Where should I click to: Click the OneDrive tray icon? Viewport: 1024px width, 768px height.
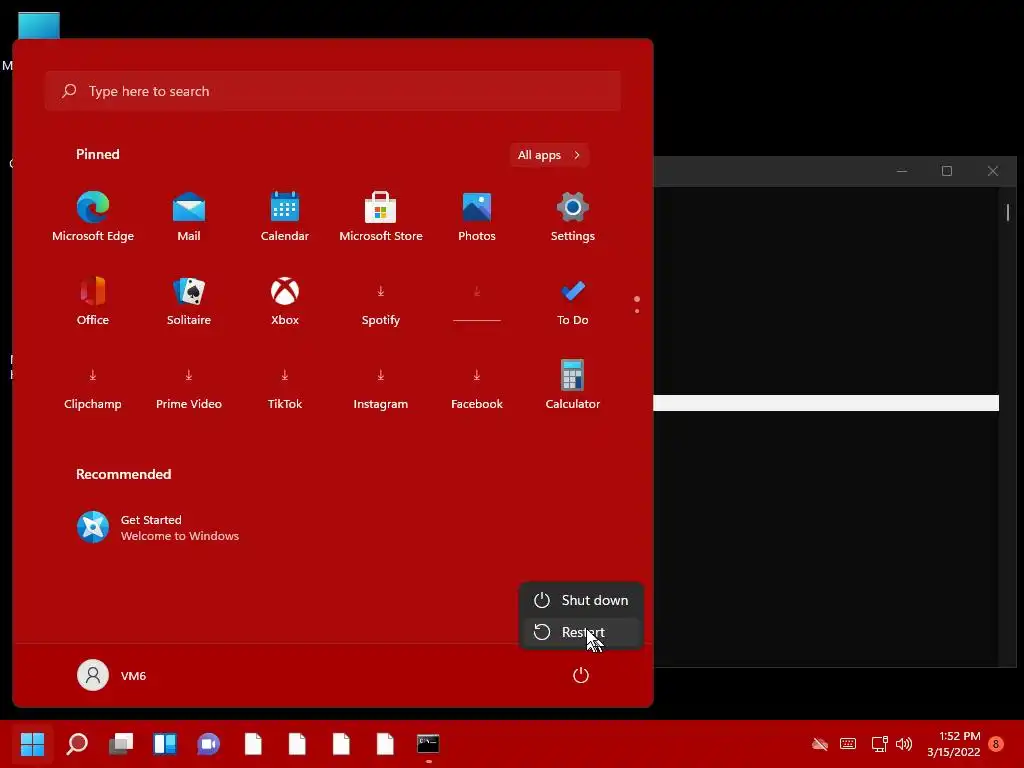820,744
